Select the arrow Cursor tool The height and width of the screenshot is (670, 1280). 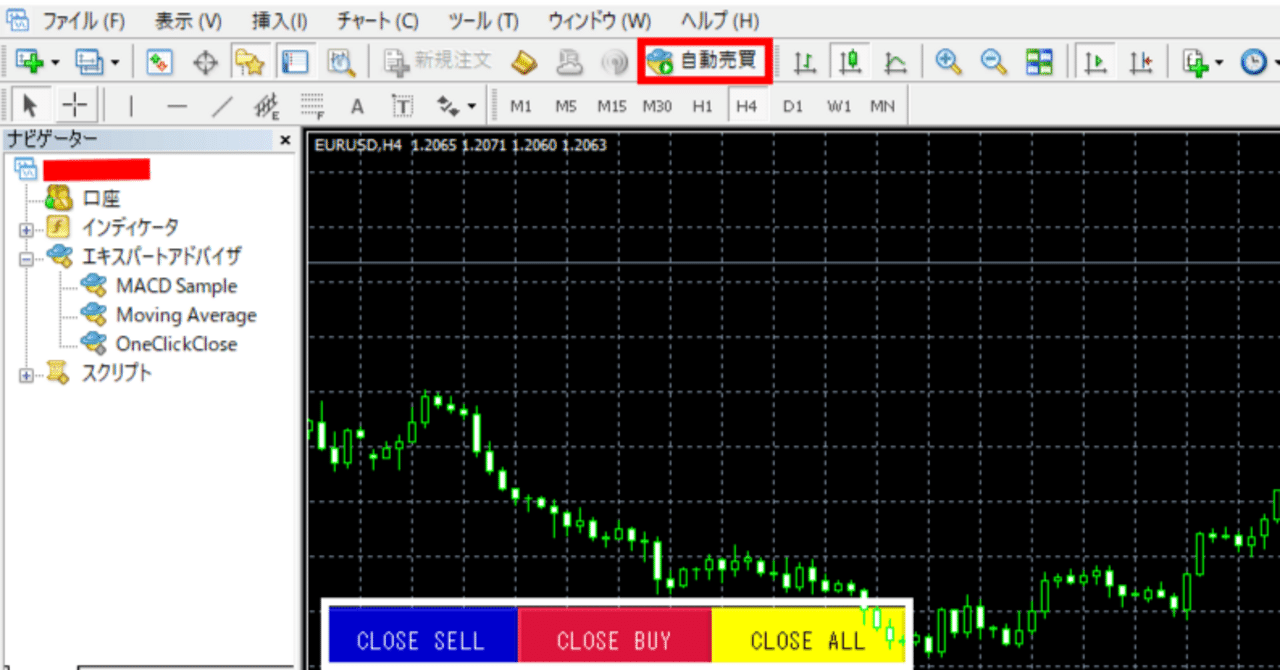[30, 105]
